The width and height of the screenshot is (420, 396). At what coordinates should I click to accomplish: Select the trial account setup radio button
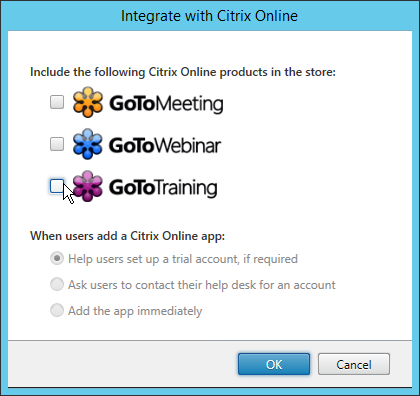click(57, 259)
